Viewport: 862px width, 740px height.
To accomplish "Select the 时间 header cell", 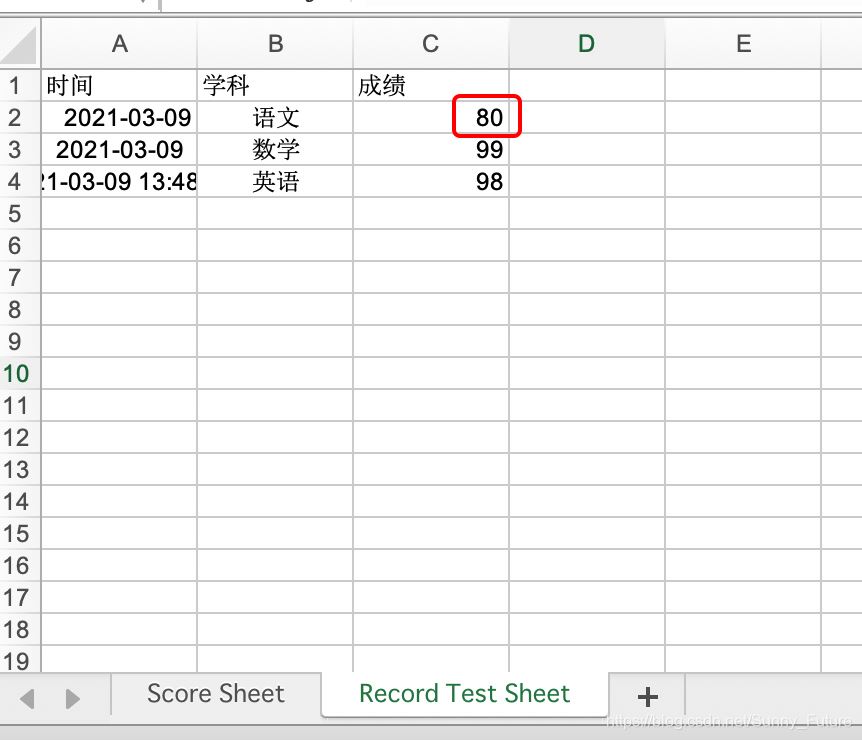I will point(120,86).
